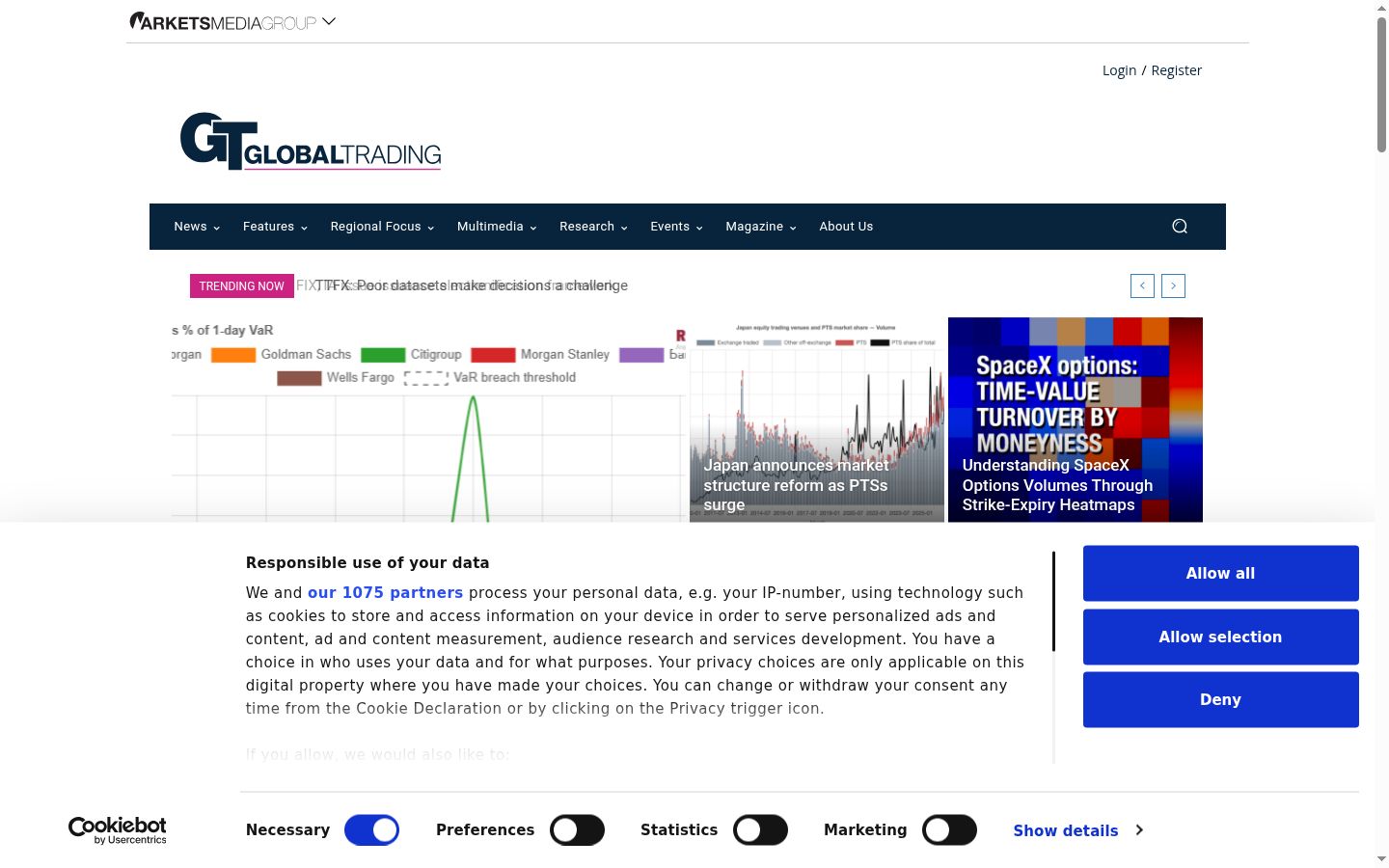Viewport: 1389px width, 868px height.
Task: Click the Markets Media Group logo
Action: click(223, 21)
